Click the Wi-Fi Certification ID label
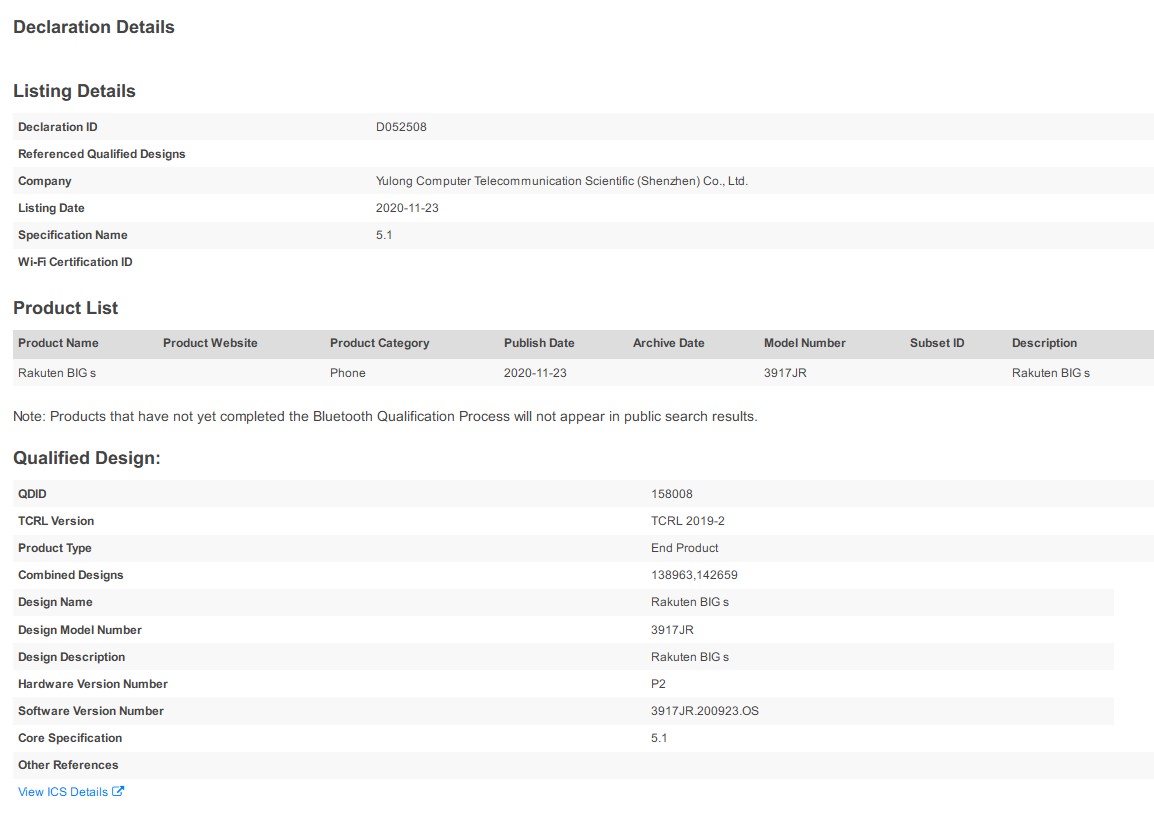This screenshot has width=1154, height=814. (75, 262)
